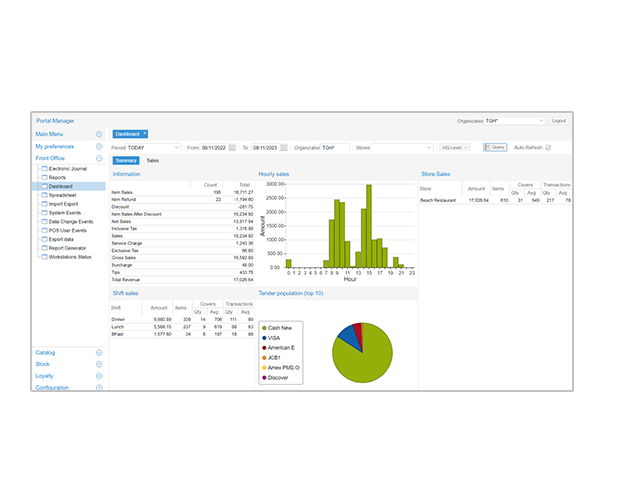
Task: Click the VISA legend swatch
Action: [x=264, y=338]
